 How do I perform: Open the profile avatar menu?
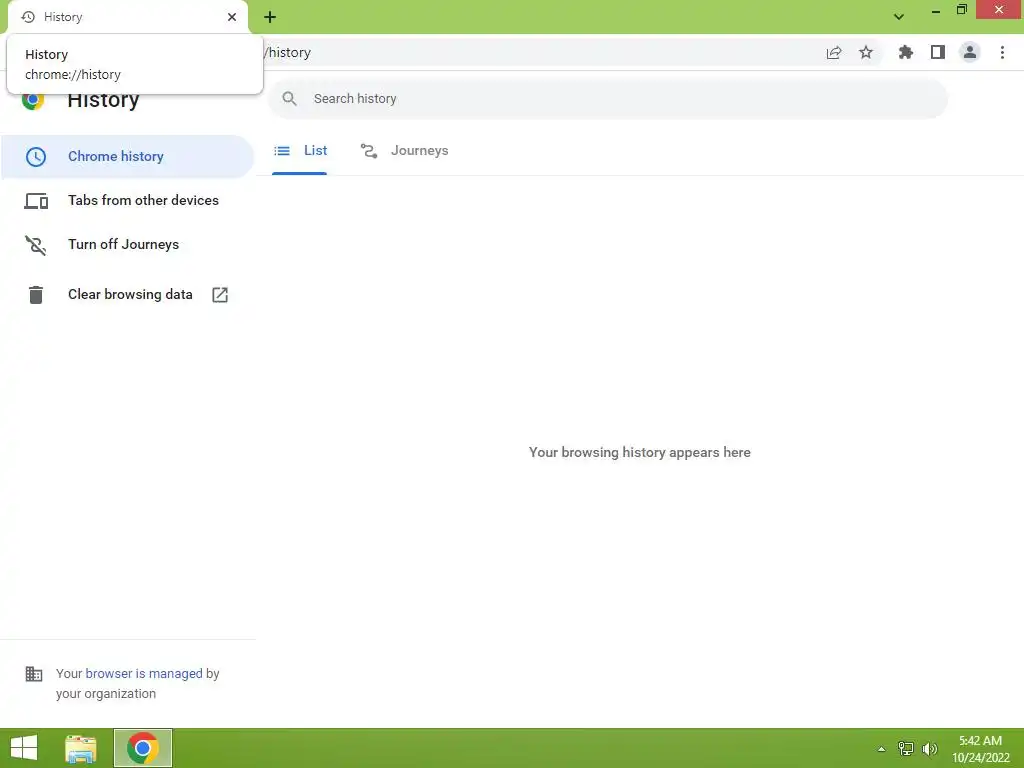click(x=970, y=52)
